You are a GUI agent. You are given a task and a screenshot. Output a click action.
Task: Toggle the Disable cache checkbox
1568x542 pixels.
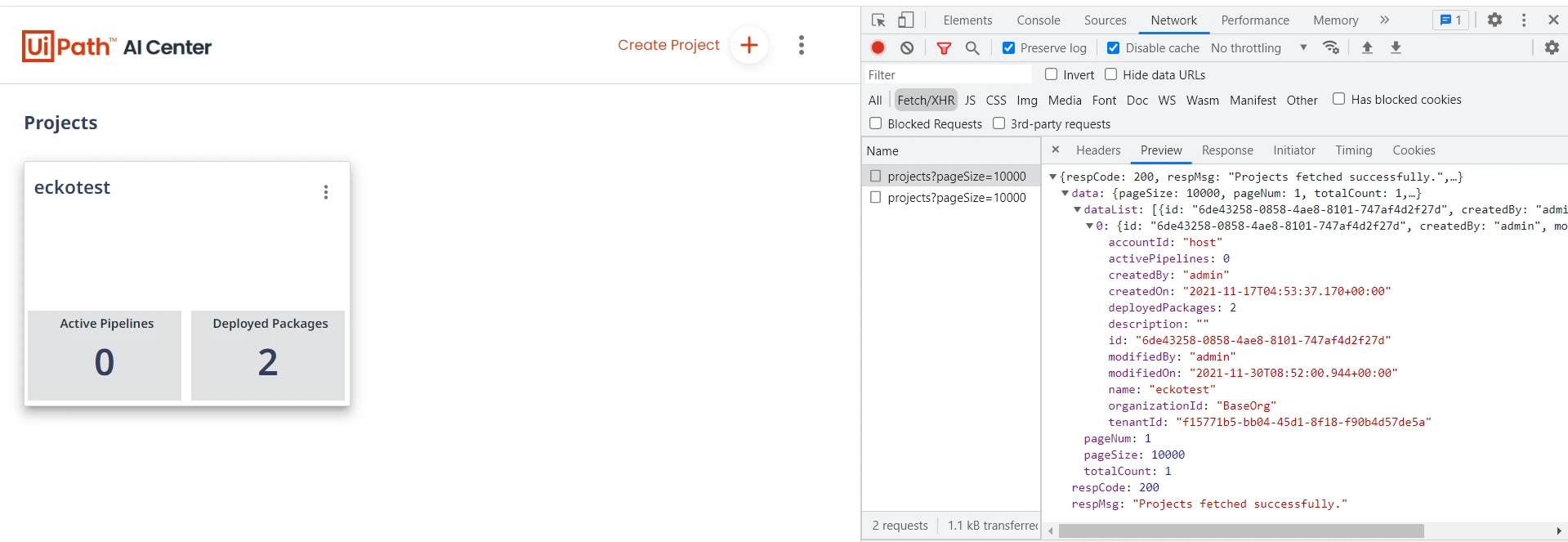(1113, 48)
